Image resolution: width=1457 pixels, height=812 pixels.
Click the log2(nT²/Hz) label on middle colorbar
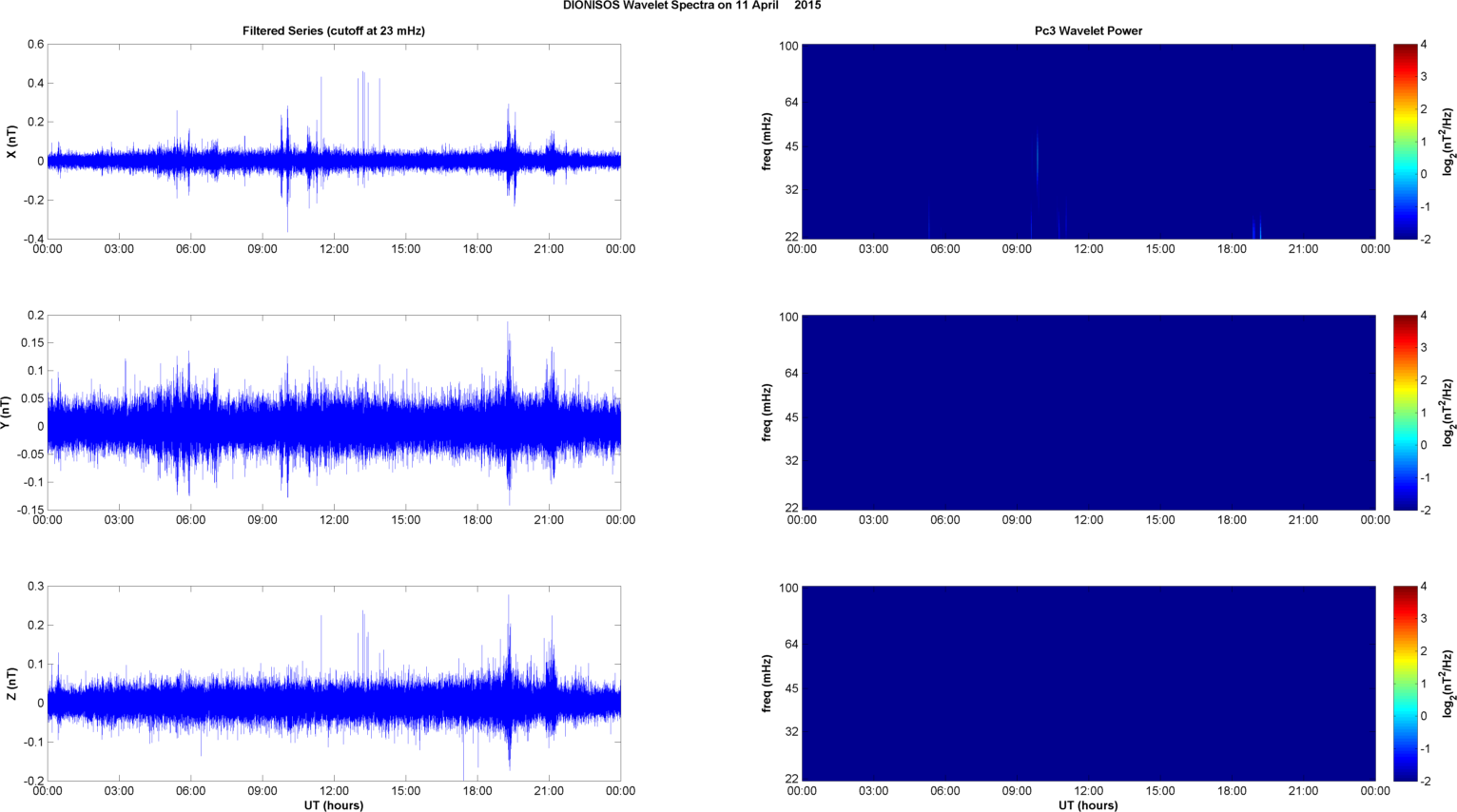click(1447, 413)
